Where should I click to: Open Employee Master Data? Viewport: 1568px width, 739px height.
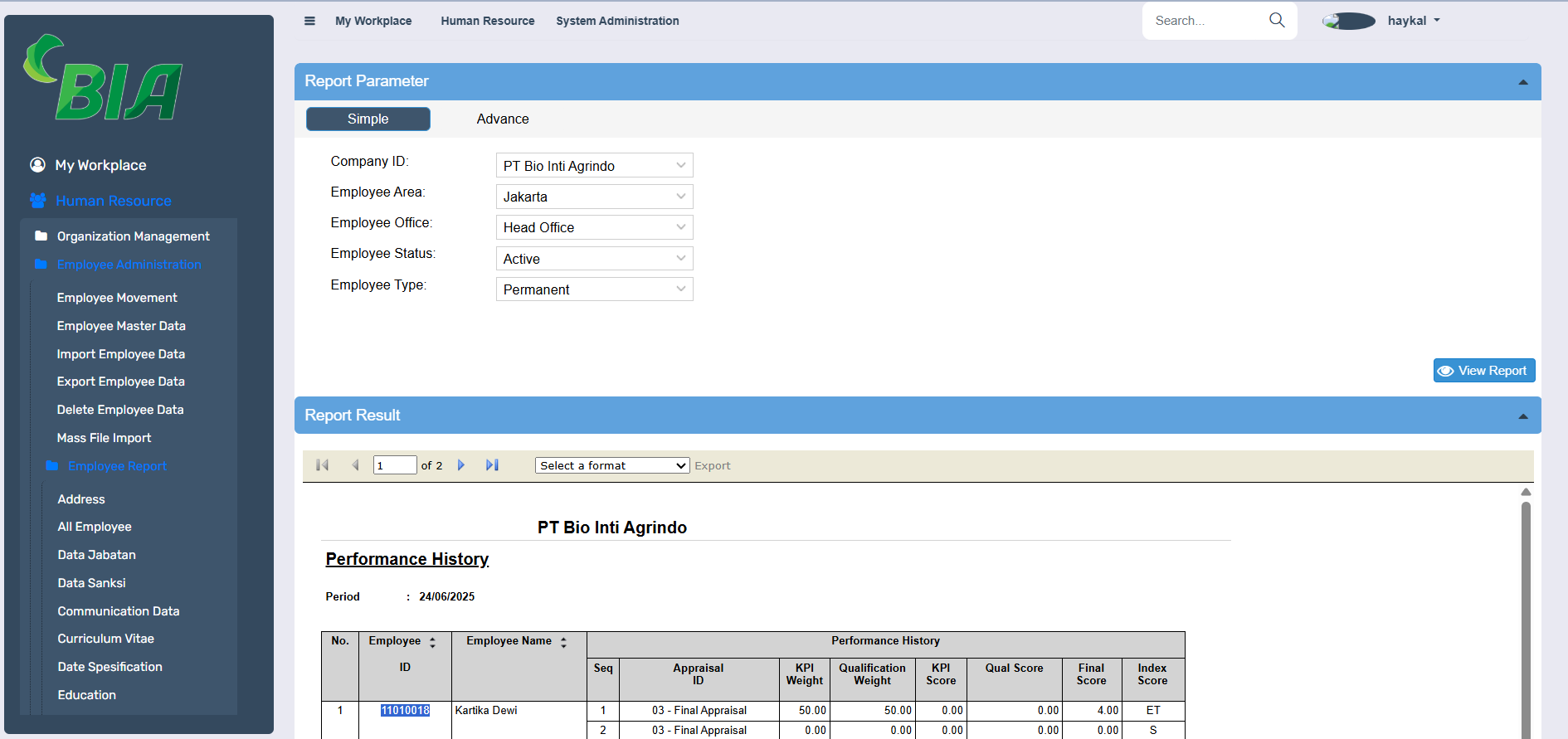pos(121,326)
